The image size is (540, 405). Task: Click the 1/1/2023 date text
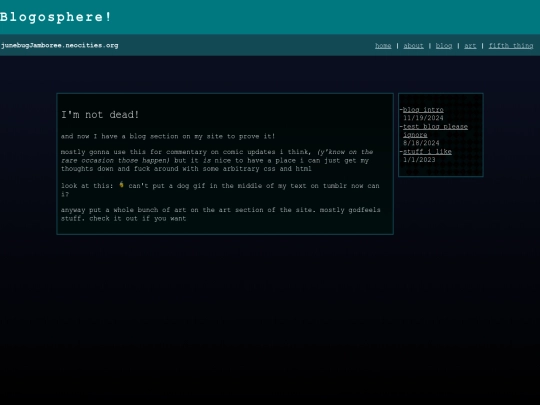(x=419, y=160)
